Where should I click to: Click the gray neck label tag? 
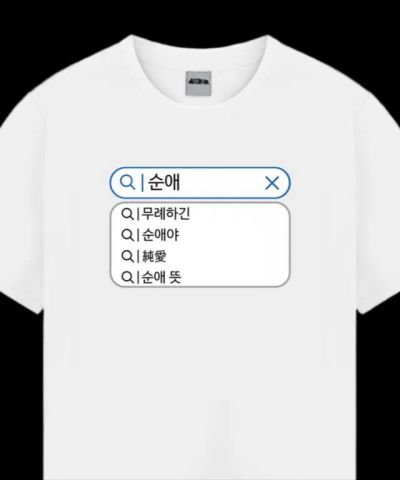pos(198,84)
